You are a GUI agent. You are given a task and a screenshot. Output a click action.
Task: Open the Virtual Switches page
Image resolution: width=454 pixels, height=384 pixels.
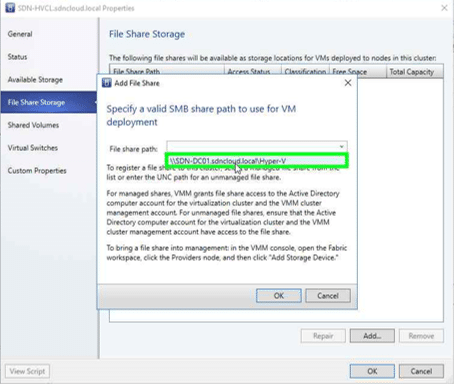(33, 148)
